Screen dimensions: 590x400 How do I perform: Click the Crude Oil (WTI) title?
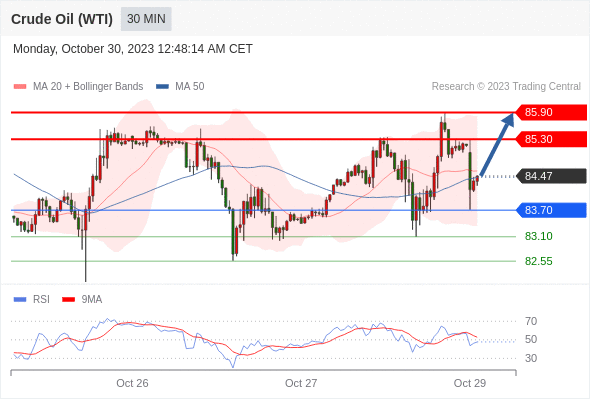tap(62, 19)
